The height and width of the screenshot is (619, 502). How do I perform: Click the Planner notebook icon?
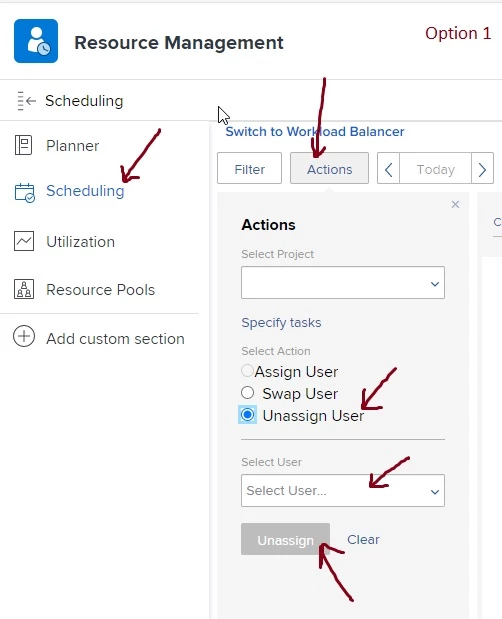coord(23,145)
